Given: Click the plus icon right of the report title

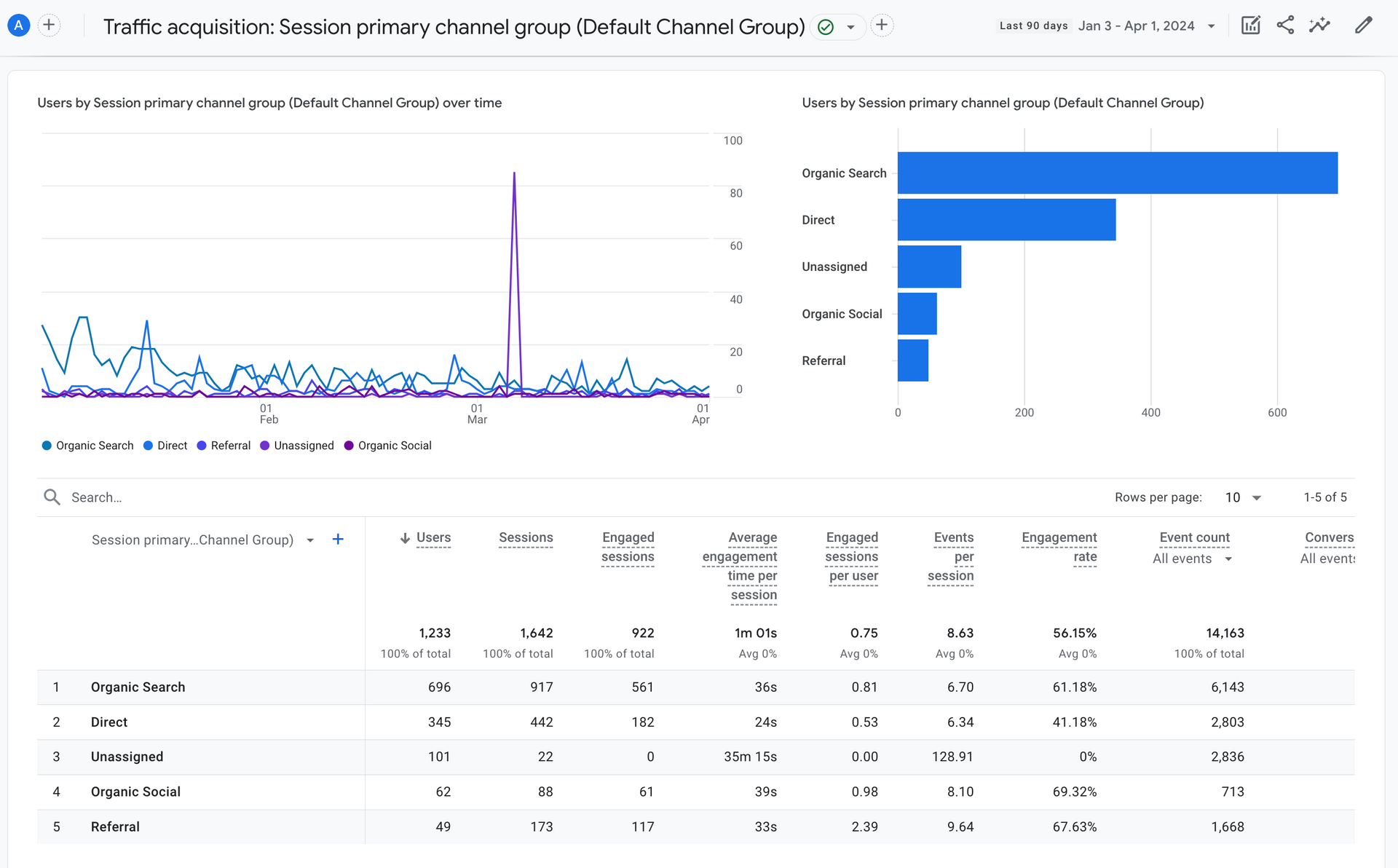Looking at the screenshot, I should pyautogui.click(x=882, y=25).
